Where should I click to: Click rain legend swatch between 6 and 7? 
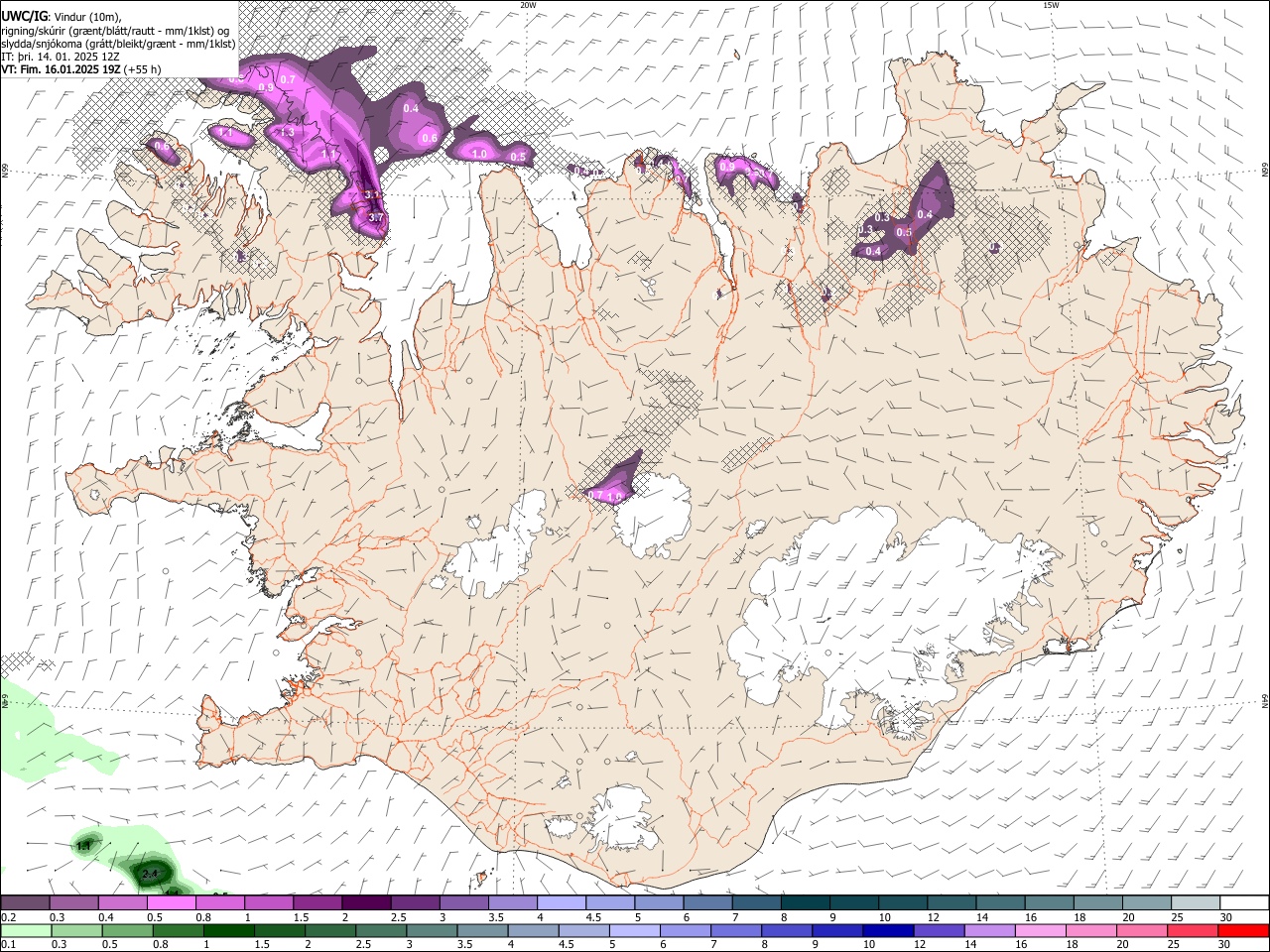tap(684, 930)
